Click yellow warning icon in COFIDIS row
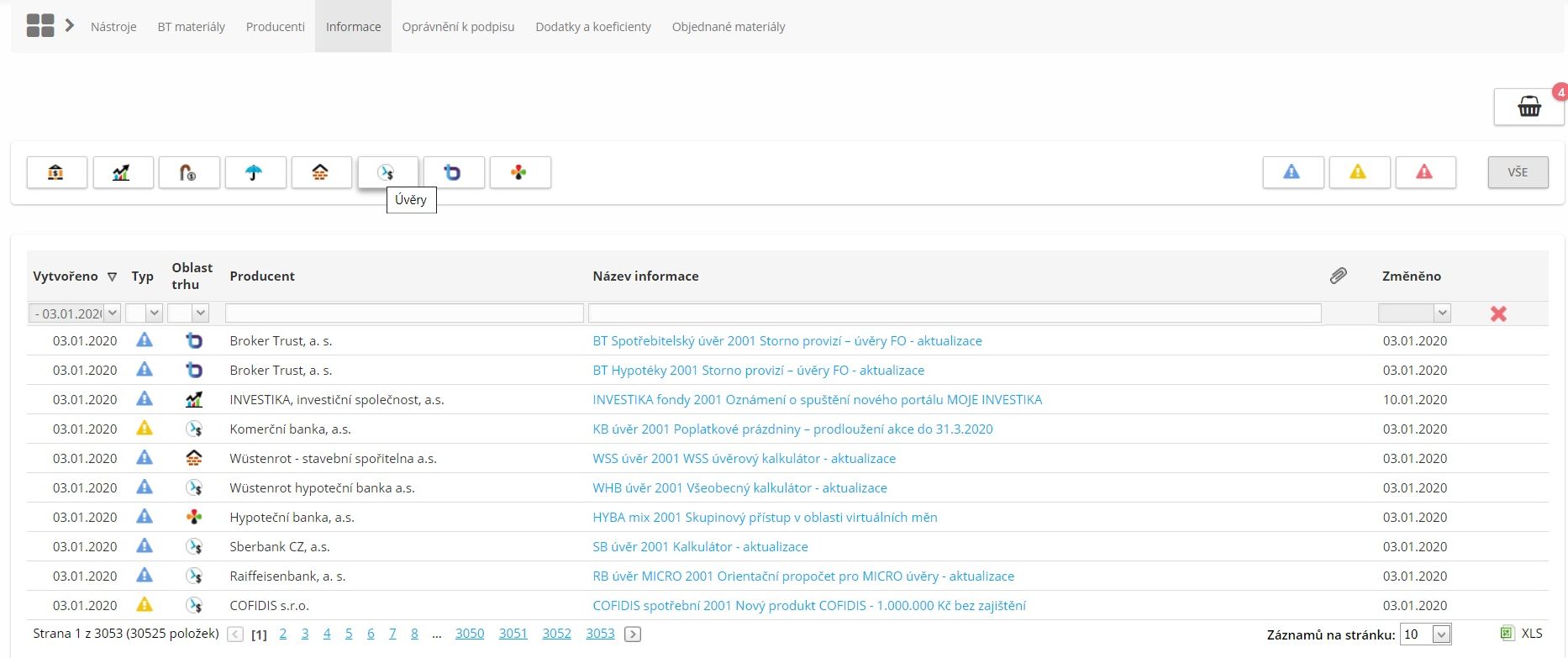The height and width of the screenshot is (658, 1568). point(145,605)
